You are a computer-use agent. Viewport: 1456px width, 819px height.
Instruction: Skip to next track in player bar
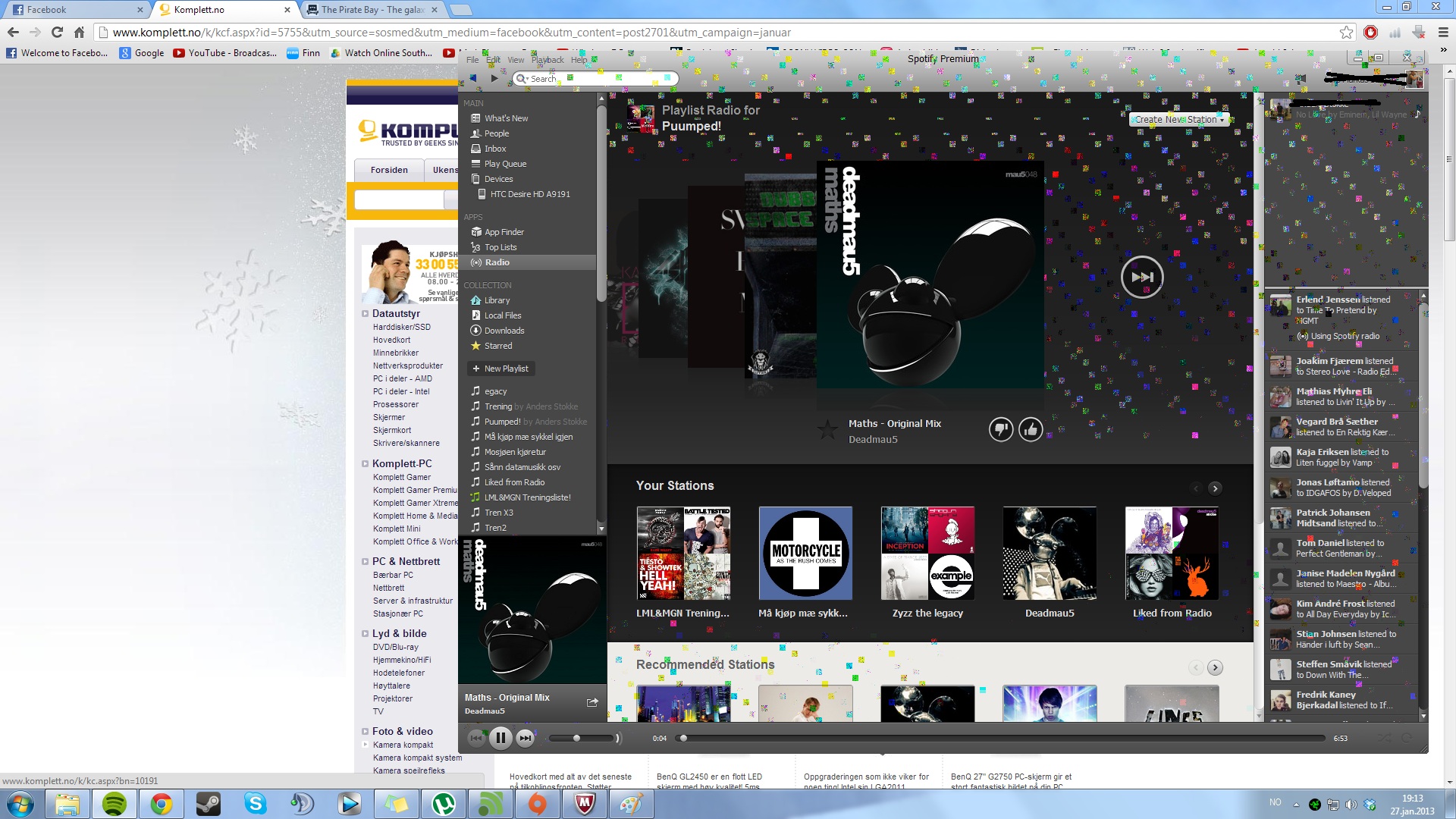[525, 738]
